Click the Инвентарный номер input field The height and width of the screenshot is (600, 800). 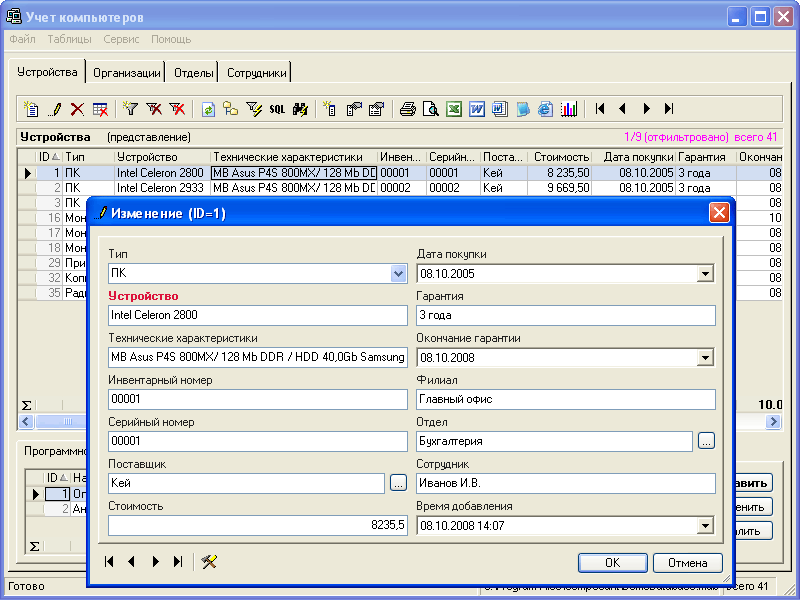coord(257,400)
